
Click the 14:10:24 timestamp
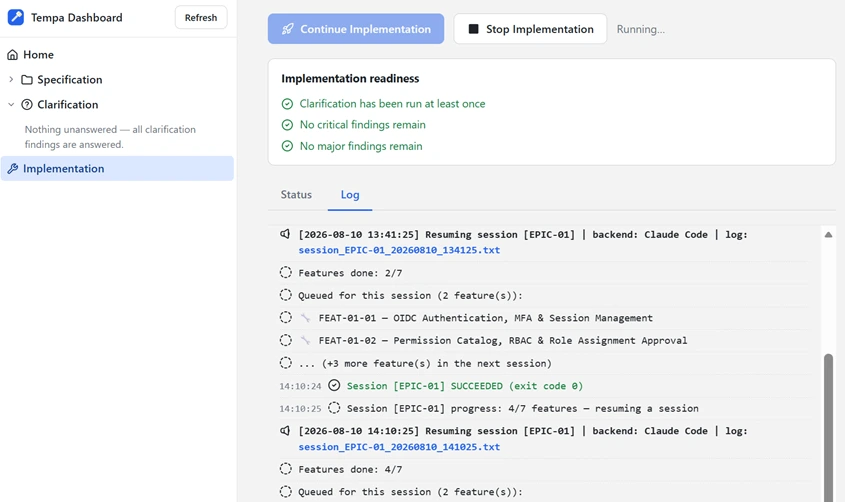[300, 386]
